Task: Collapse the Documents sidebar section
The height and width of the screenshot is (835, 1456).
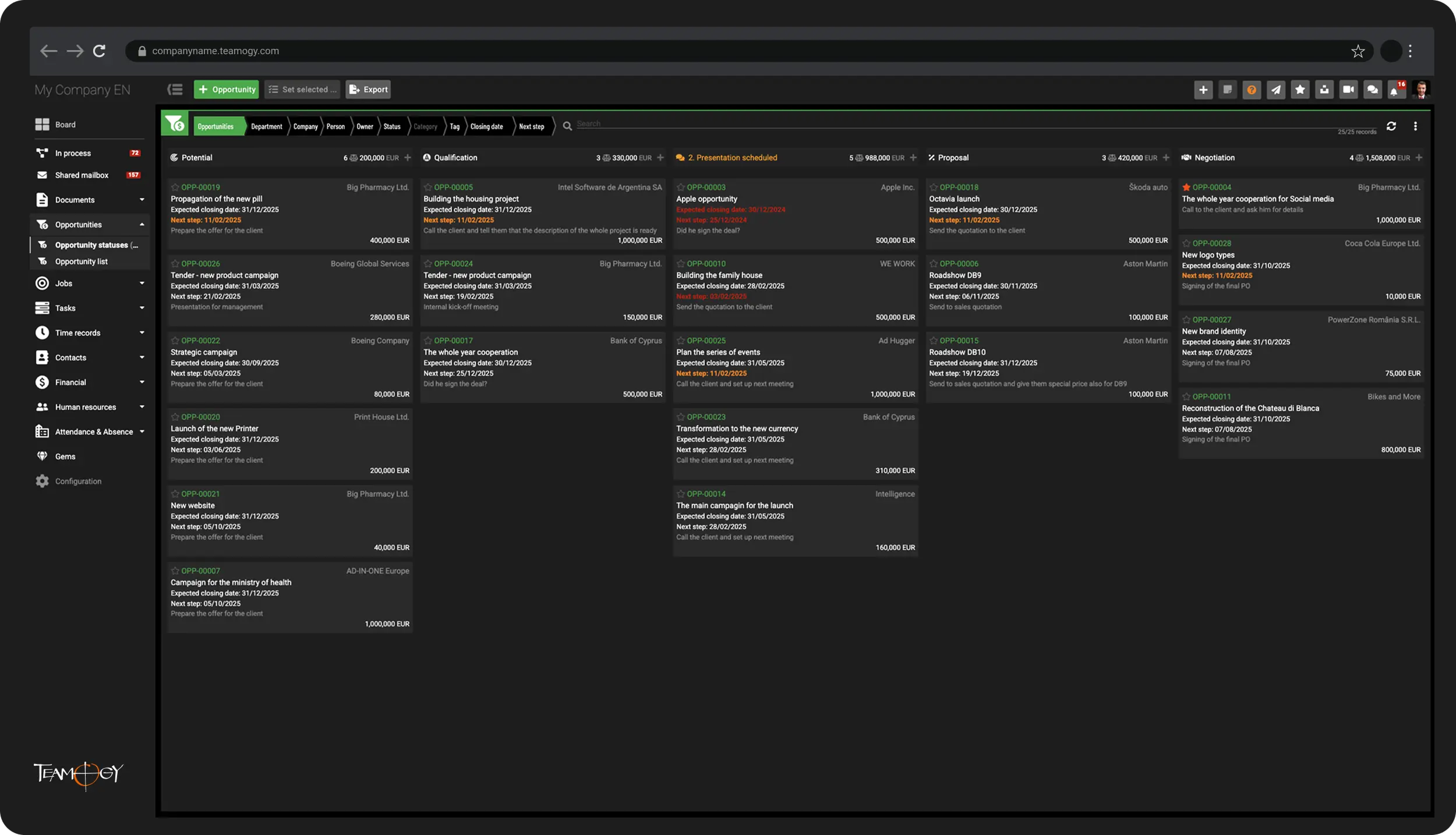Action: (142, 200)
